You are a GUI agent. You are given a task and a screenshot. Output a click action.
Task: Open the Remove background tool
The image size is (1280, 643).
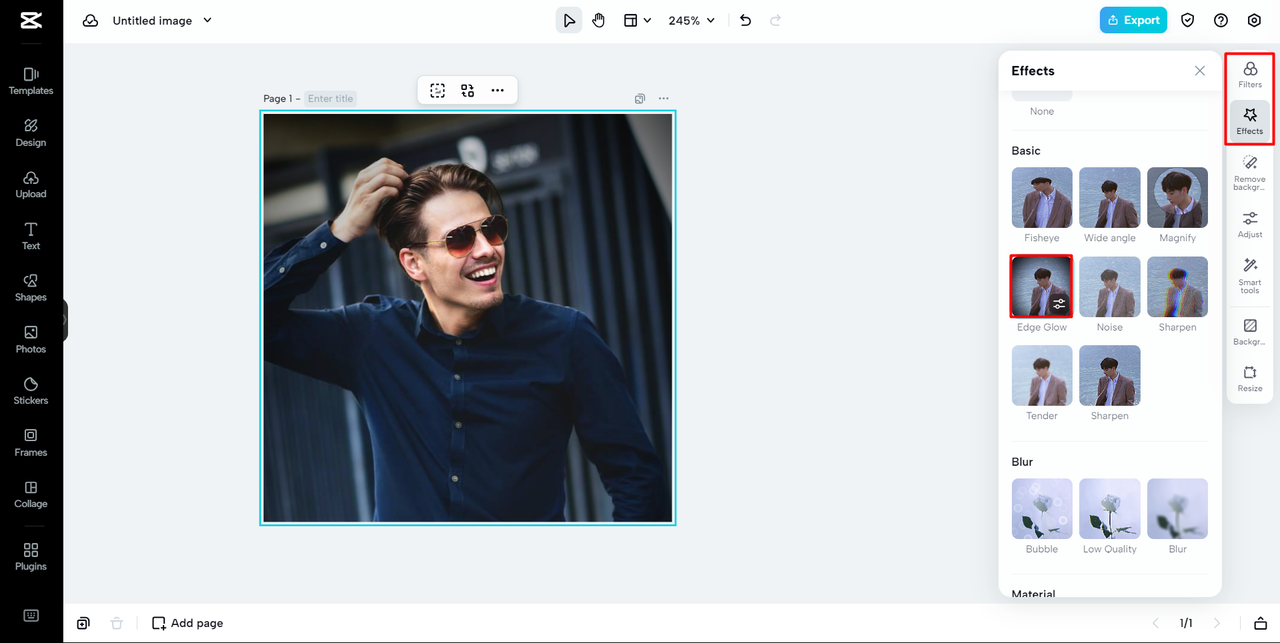(1249, 170)
